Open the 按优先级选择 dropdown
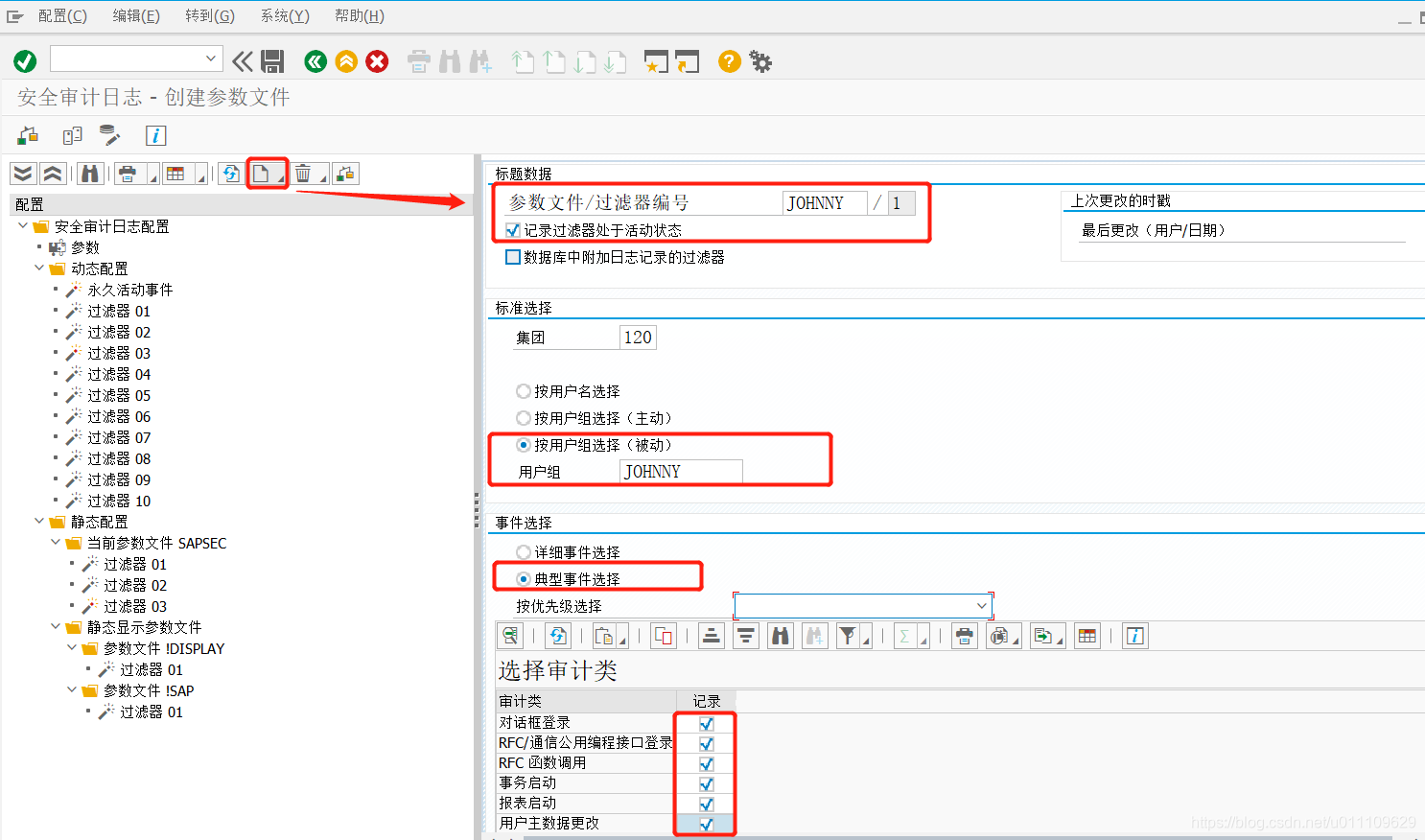Screen dimensions: 1425x840 click(981, 606)
